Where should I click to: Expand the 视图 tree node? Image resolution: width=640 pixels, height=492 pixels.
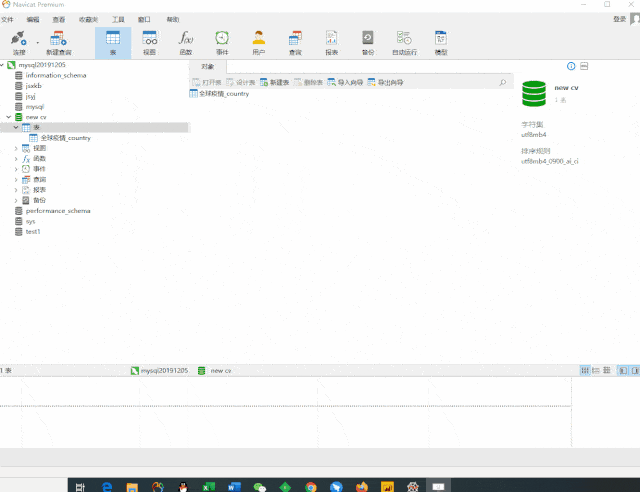[16, 148]
